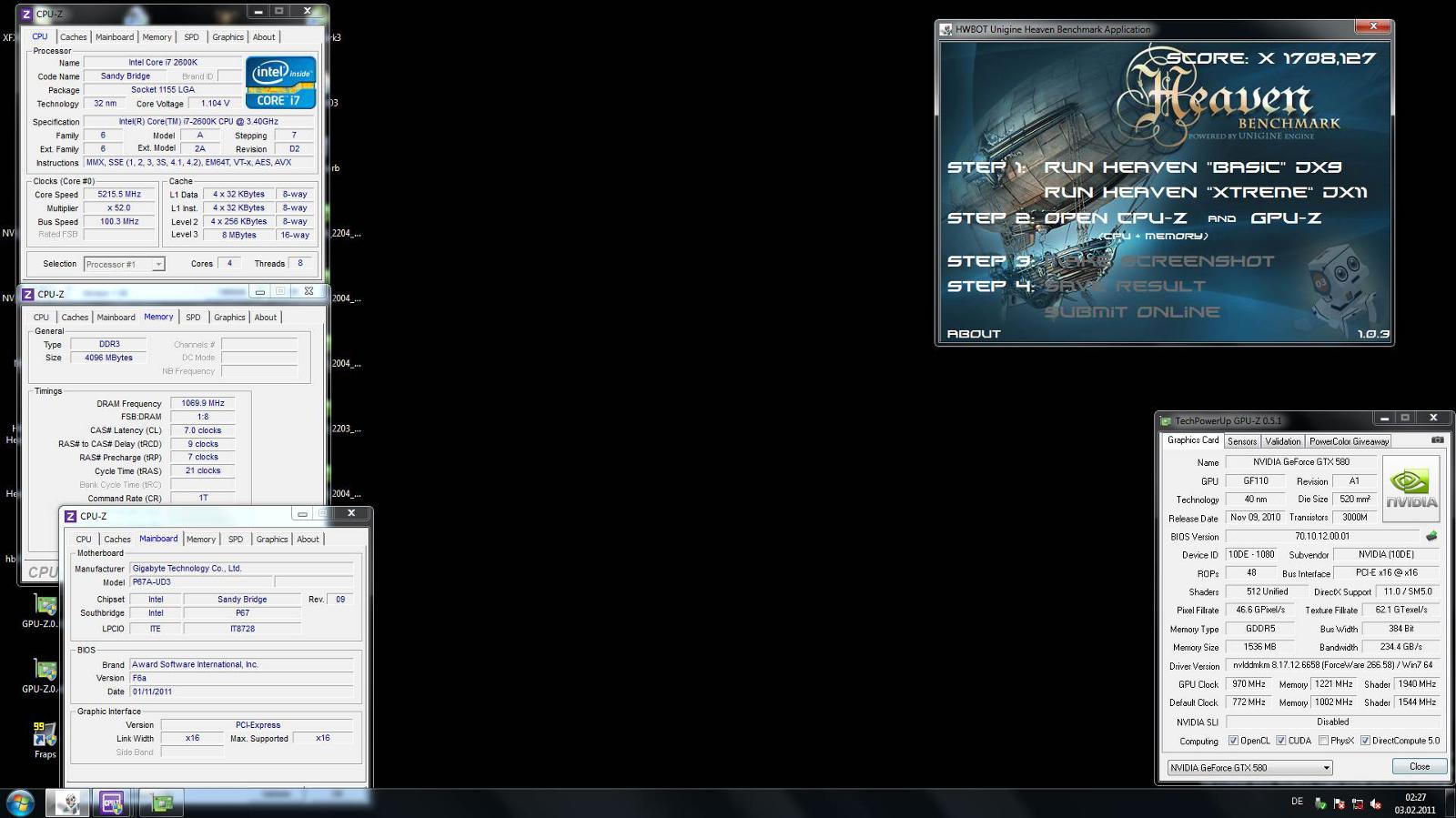Click Run Heaven "Xtreme" DX11
The height and width of the screenshot is (818, 1456).
click(x=1205, y=193)
